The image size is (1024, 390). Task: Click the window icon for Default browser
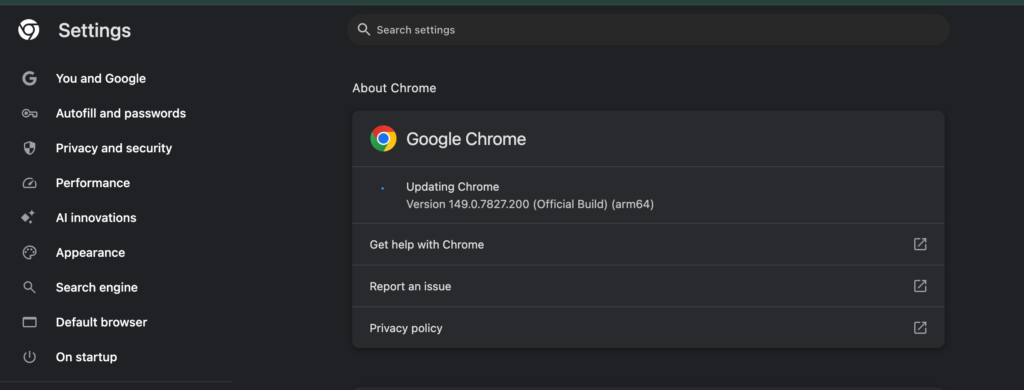[x=29, y=322]
